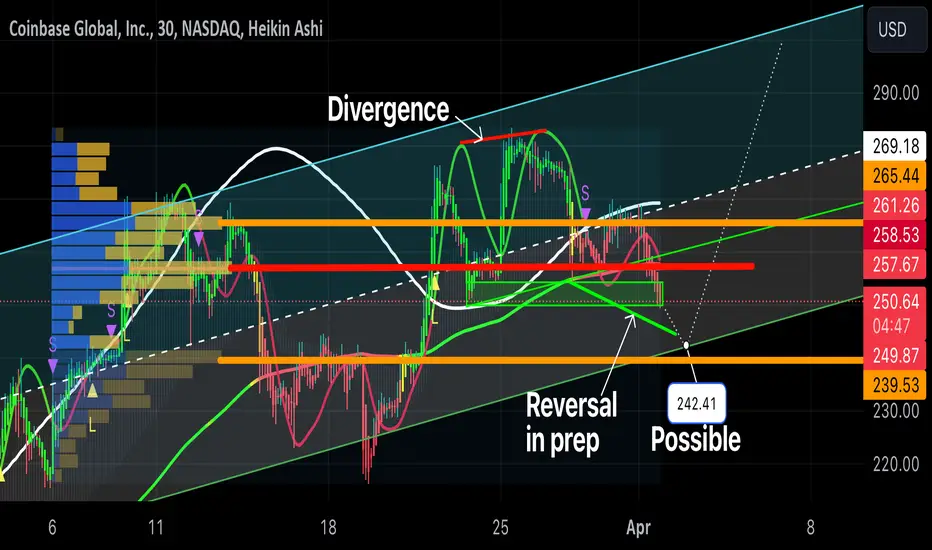Screen dimensions: 932x550
Task: Click the 230.00 price axis label
Action: click(x=896, y=411)
